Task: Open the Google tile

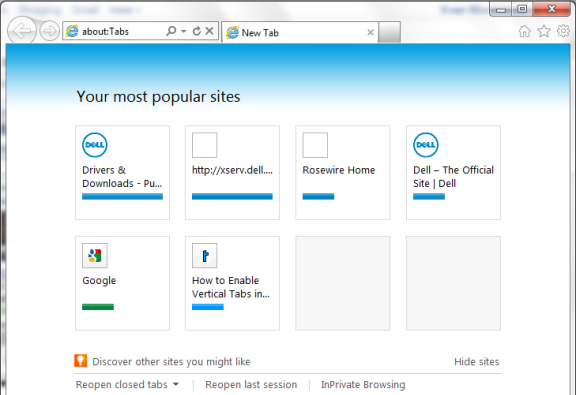Action: tap(122, 283)
